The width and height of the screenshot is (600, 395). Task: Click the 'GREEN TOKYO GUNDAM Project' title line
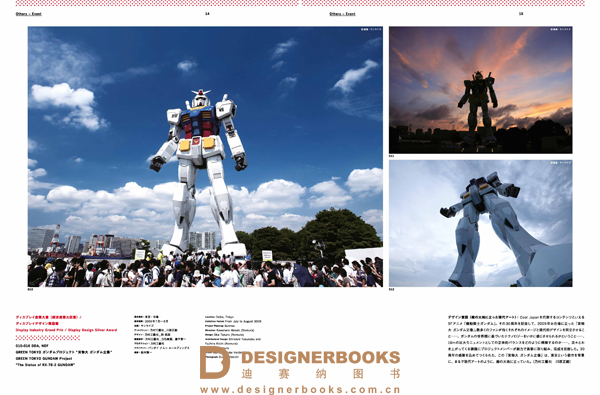coord(44,359)
